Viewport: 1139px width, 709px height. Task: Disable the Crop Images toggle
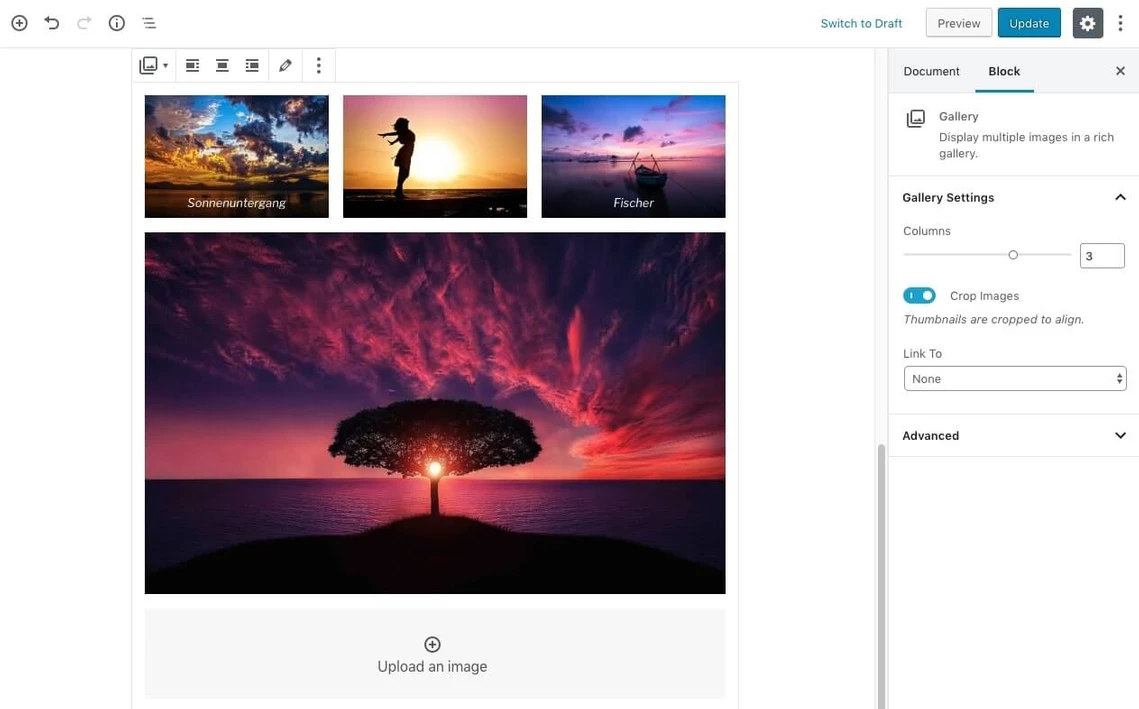(x=919, y=296)
